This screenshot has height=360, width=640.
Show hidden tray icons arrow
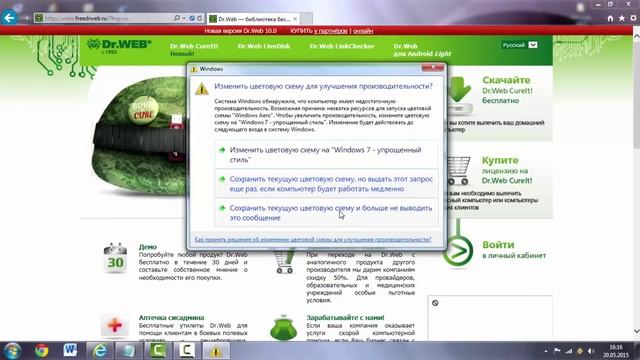546,351
